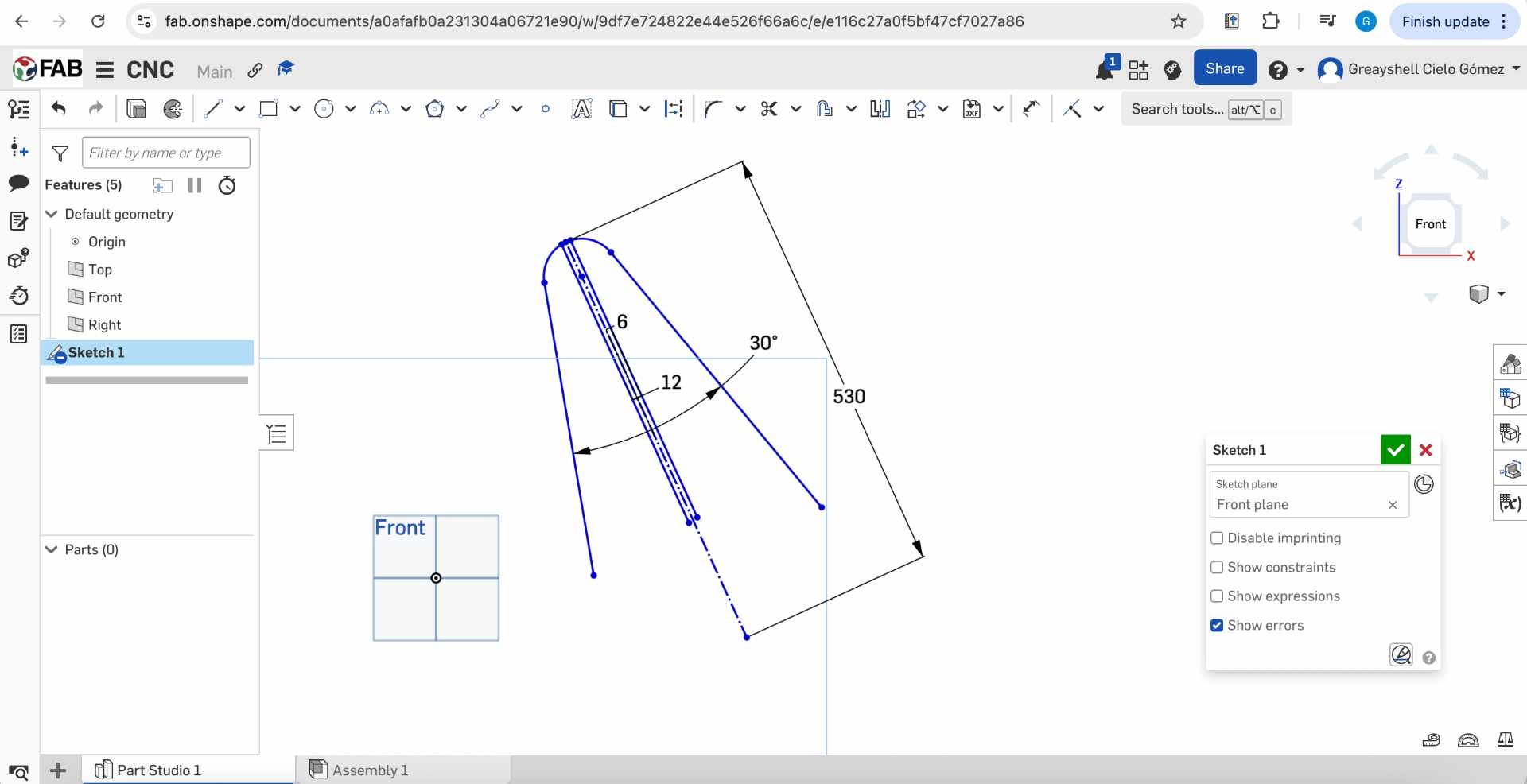1527x784 pixels.
Task: Enable the Show constraints checkbox
Action: [x=1217, y=568]
